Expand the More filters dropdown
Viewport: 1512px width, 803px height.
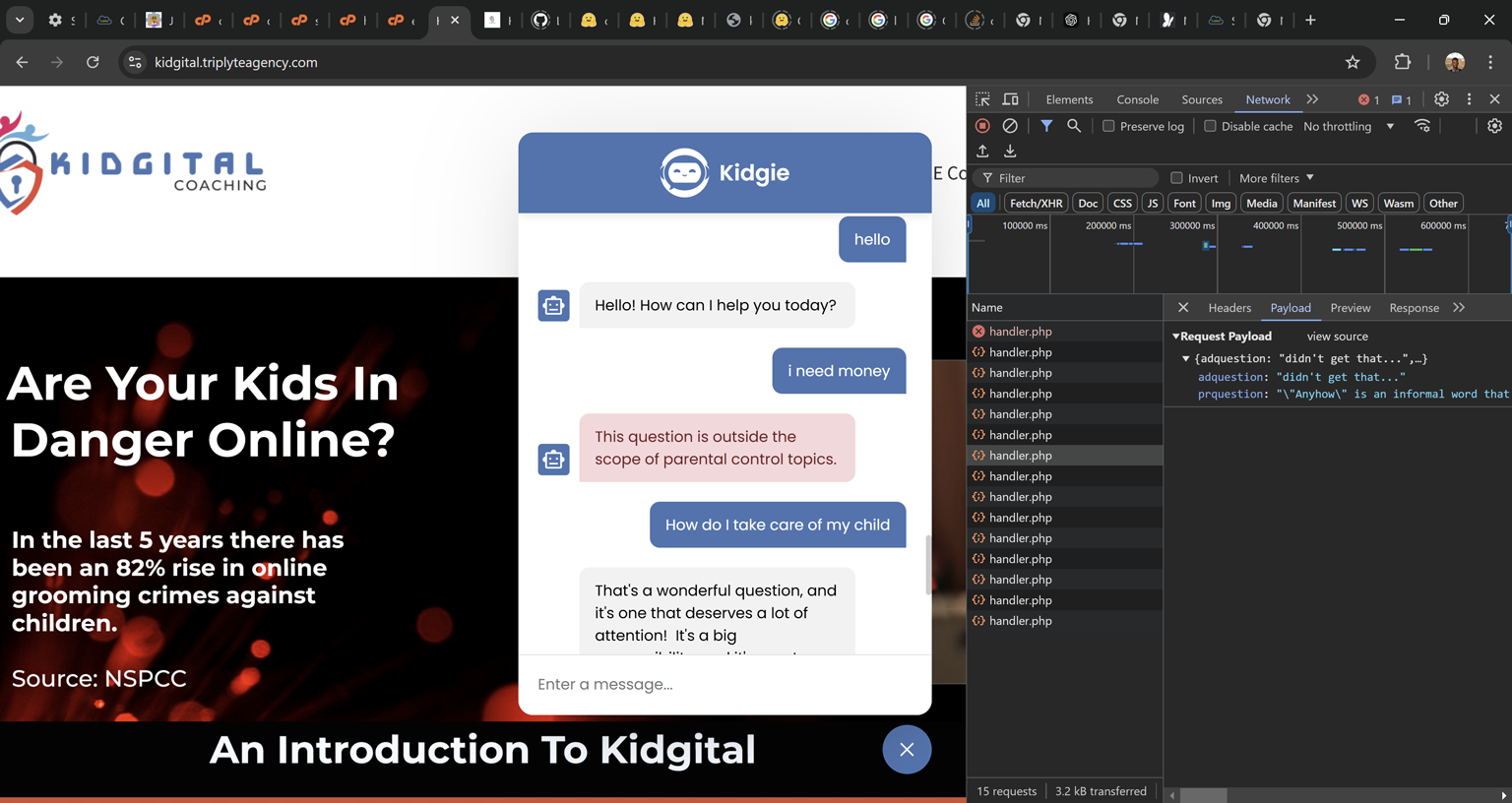1276,178
